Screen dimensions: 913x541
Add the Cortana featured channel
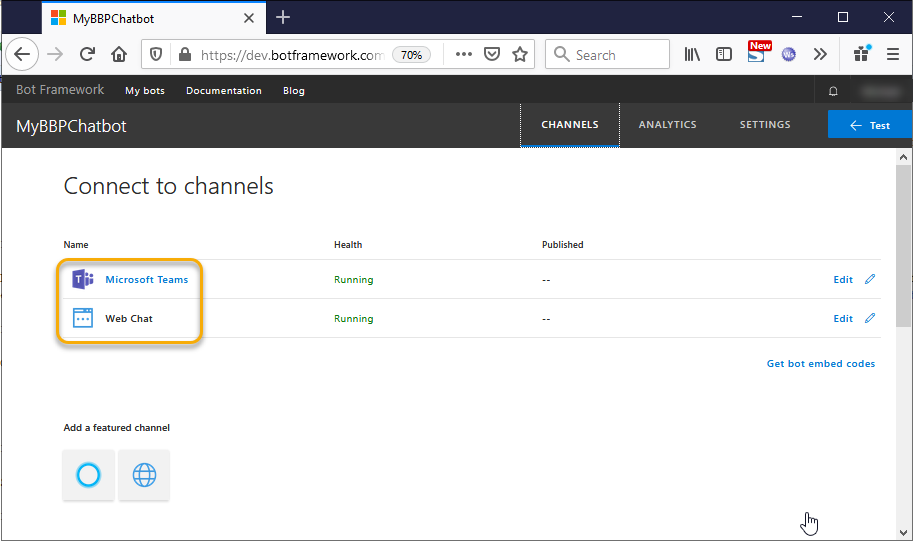[89, 475]
